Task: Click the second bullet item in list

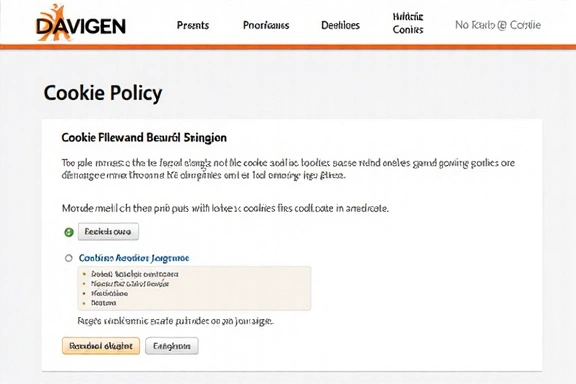Action: [130, 284]
